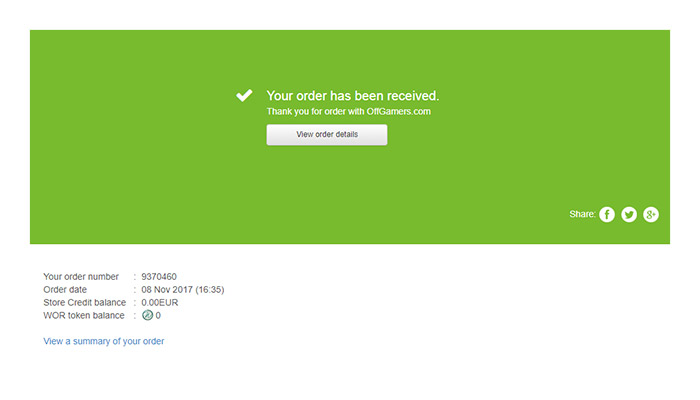The image size is (700, 400).
Task: Click the 0.00EUR store credit value
Action: (x=160, y=302)
